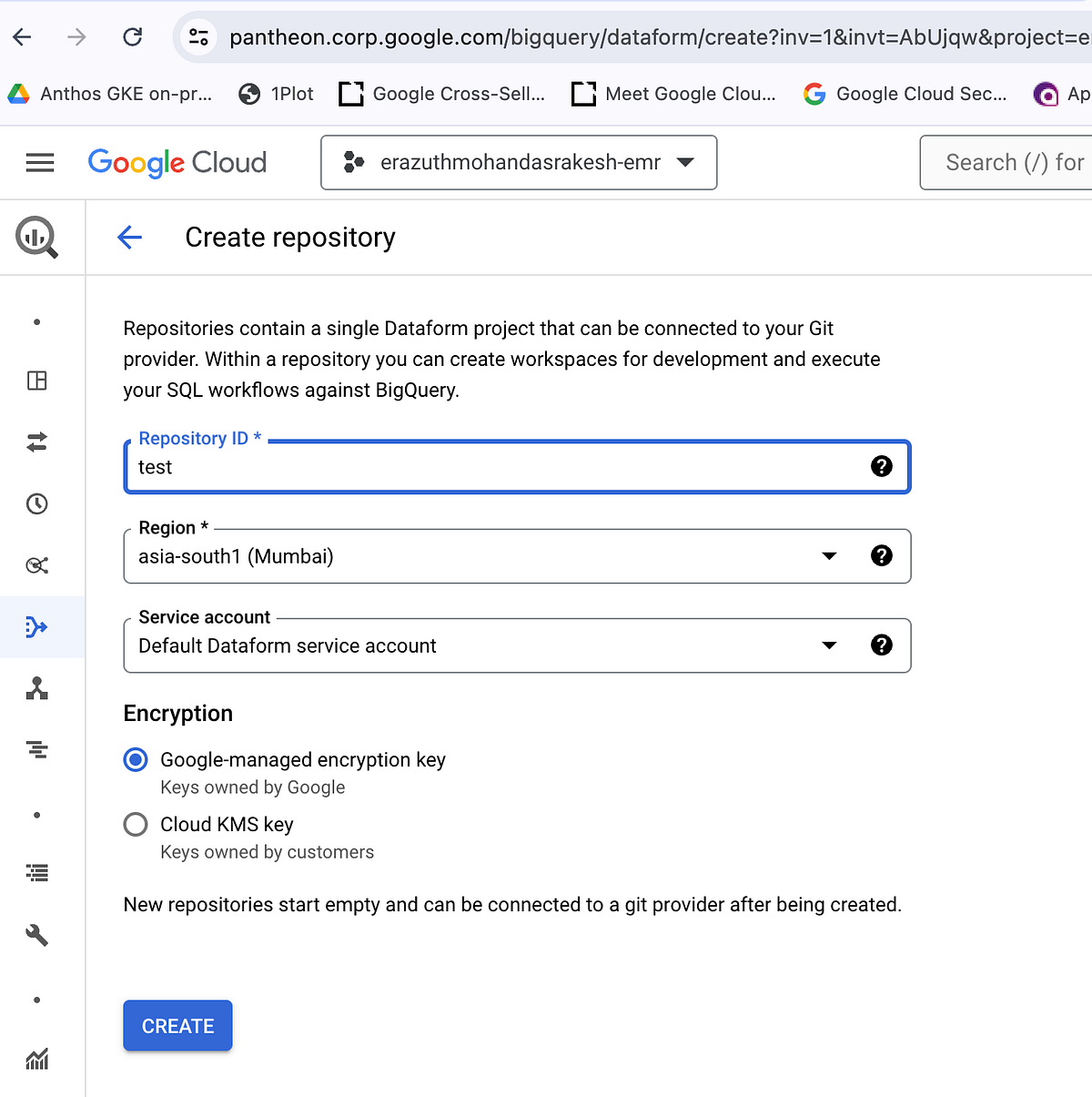
Task: Open BigQuery Studio from the sidebar
Action: (36, 381)
